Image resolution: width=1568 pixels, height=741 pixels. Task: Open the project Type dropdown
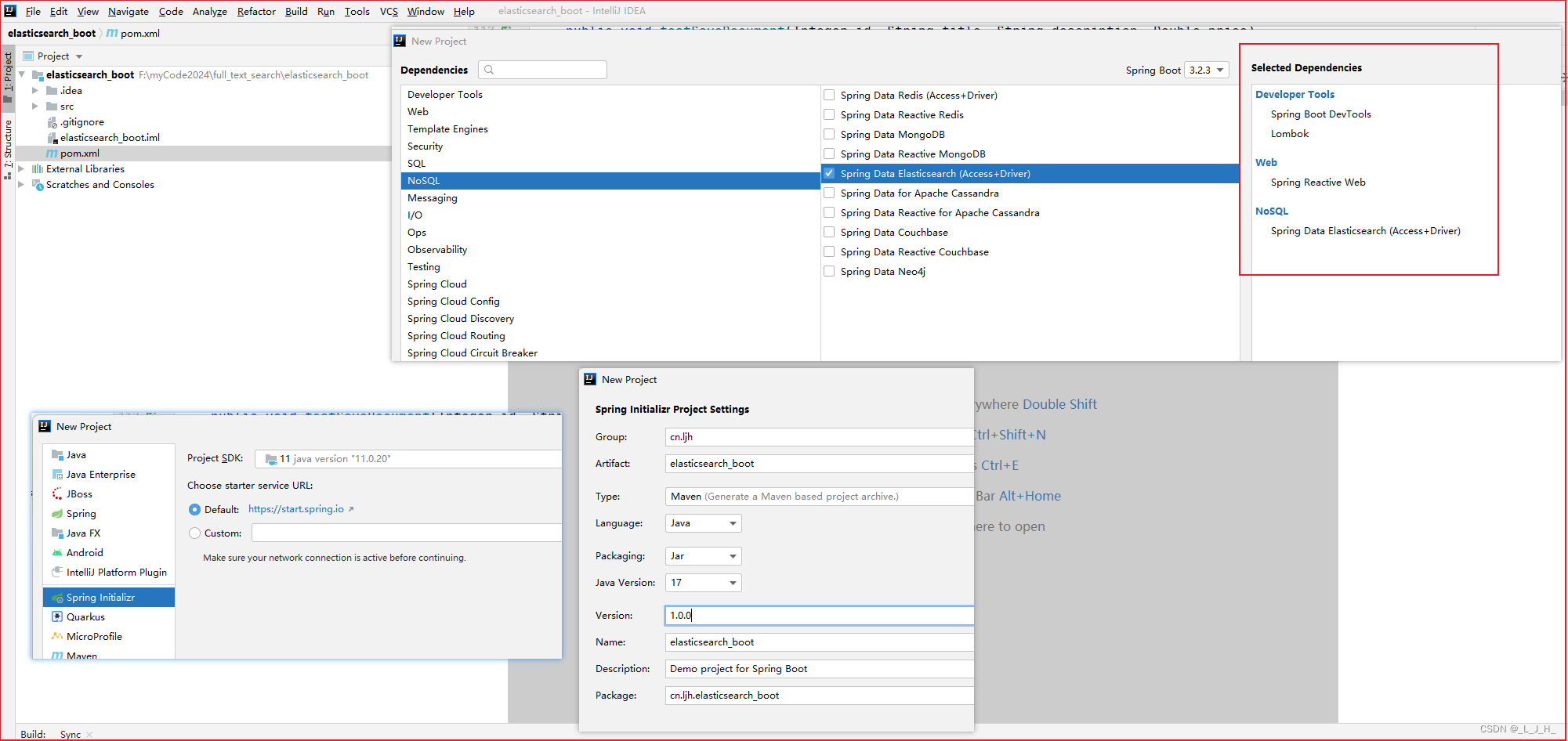click(819, 497)
